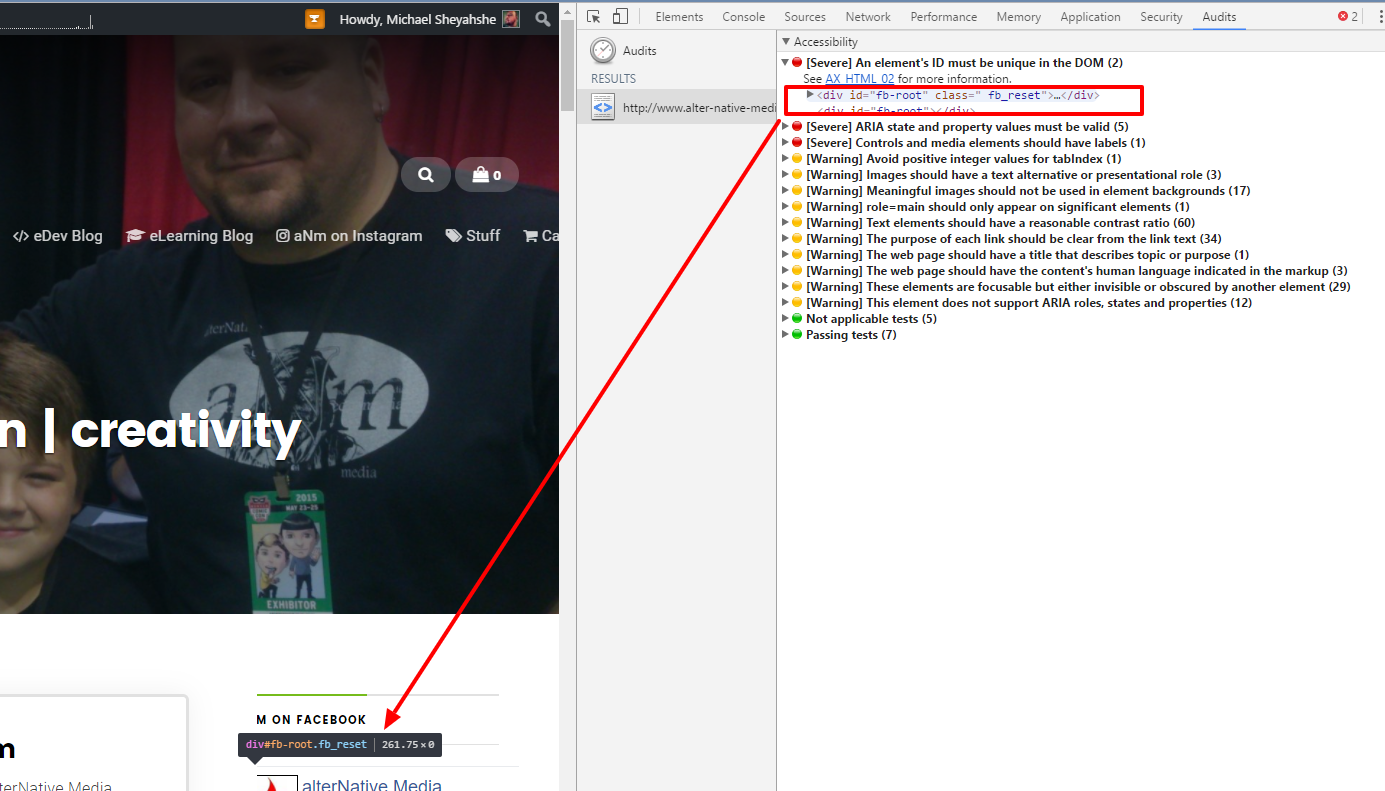Select the inspect element picker icon
Viewport: 1385px width, 791px height.
(594, 16)
